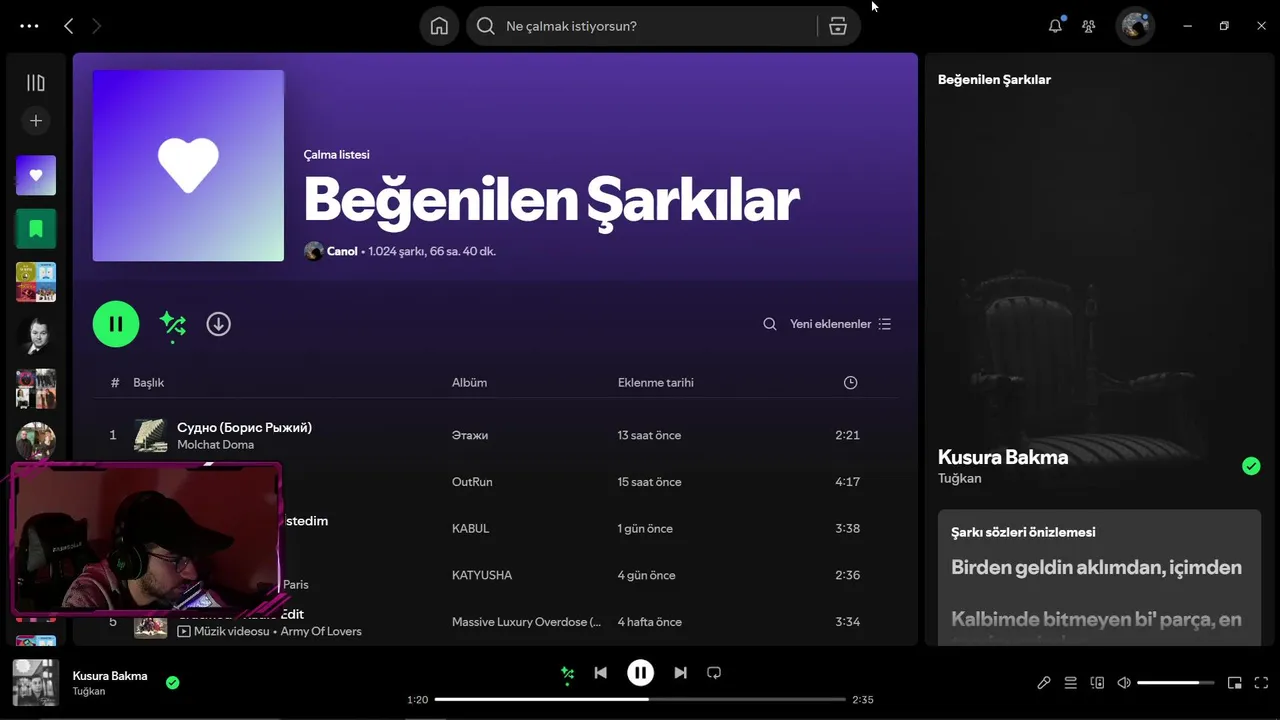This screenshot has height=720, width=1280.
Task: Search within the playlist magnifier icon
Action: click(770, 324)
